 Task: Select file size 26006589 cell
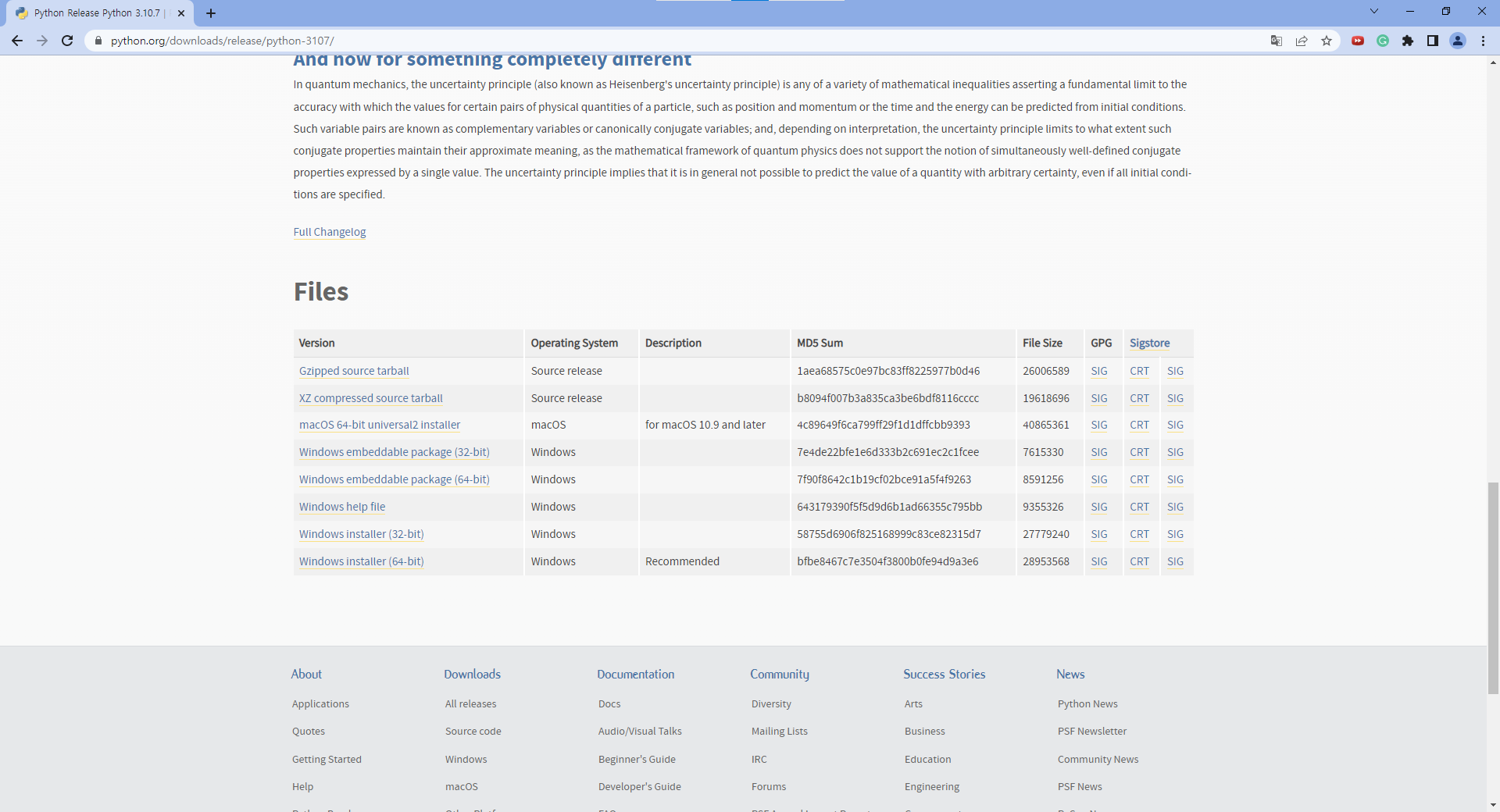pyautogui.click(x=1046, y=371)
